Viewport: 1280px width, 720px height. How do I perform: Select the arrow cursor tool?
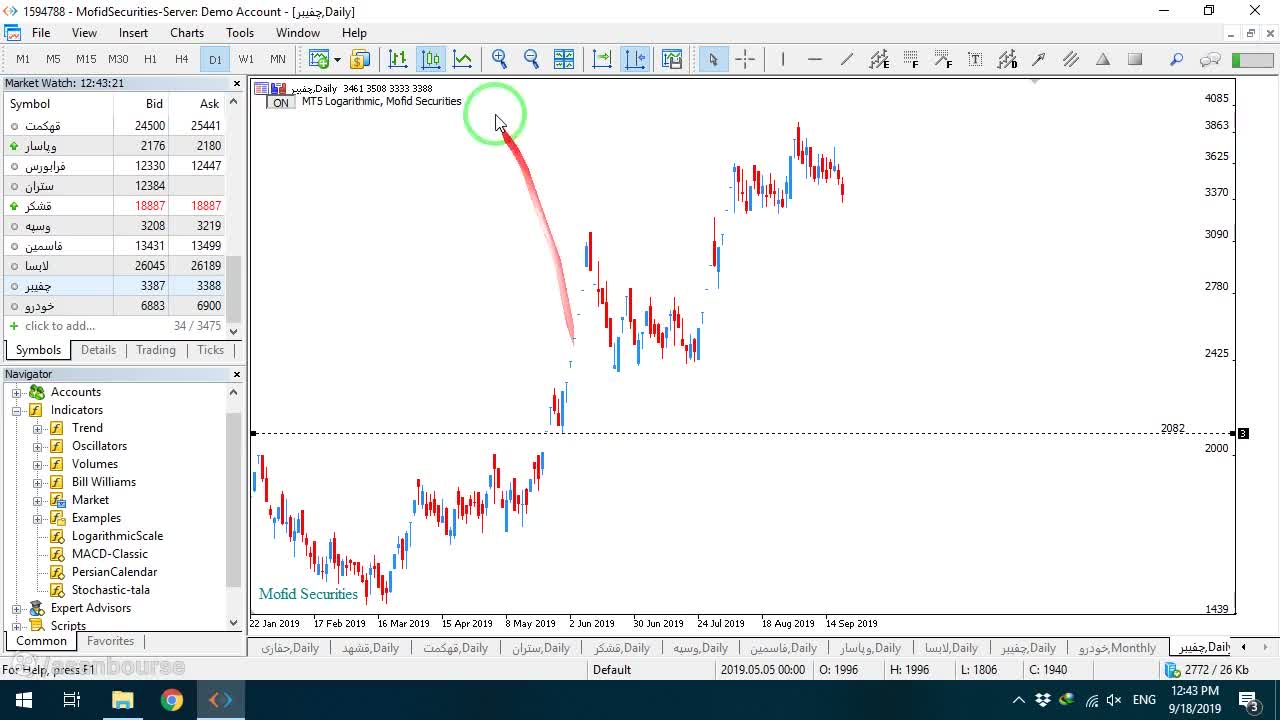pyautogui.click(x=713, y=59)
